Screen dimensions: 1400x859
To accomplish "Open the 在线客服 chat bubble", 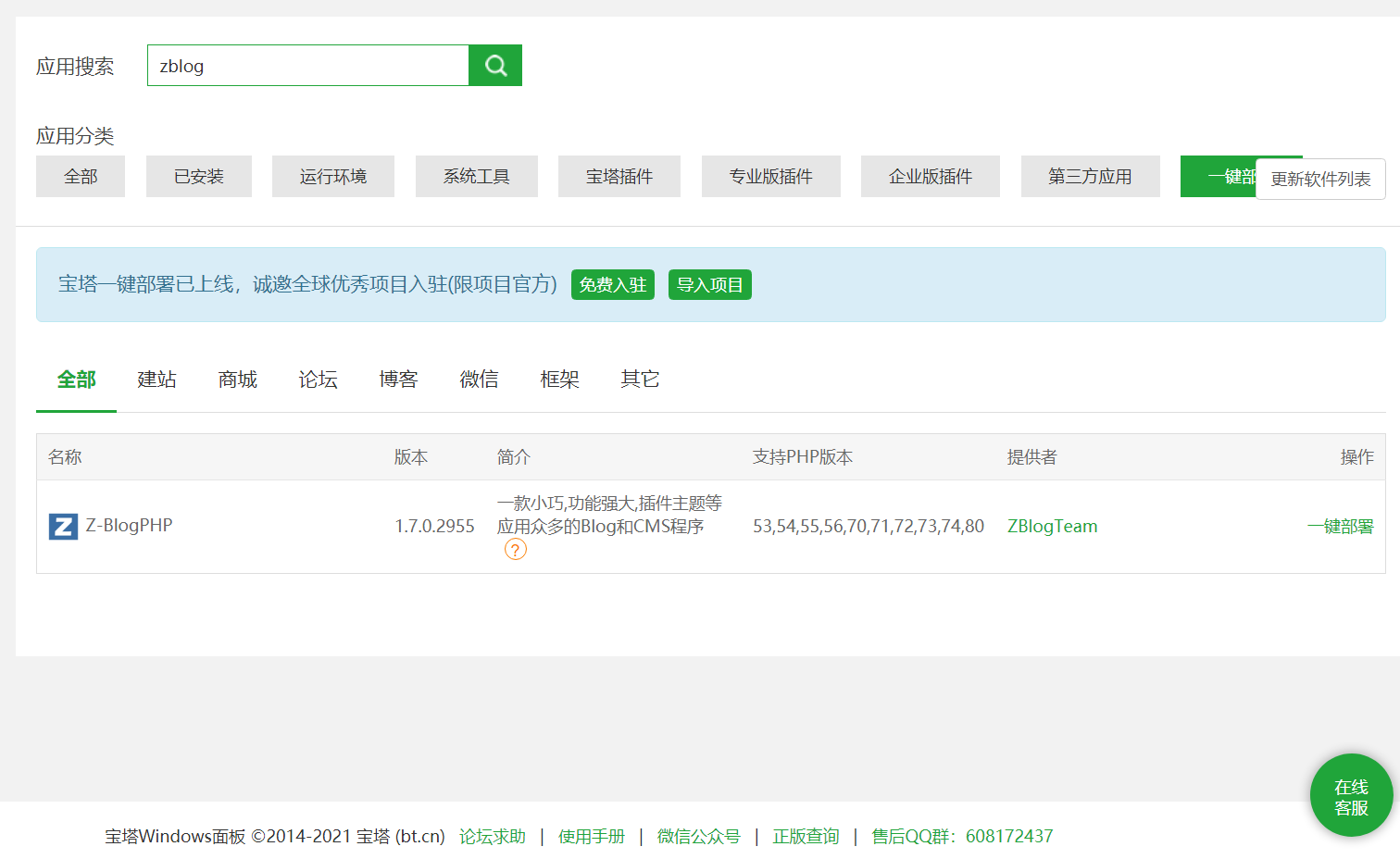I will coord(1351,796).
